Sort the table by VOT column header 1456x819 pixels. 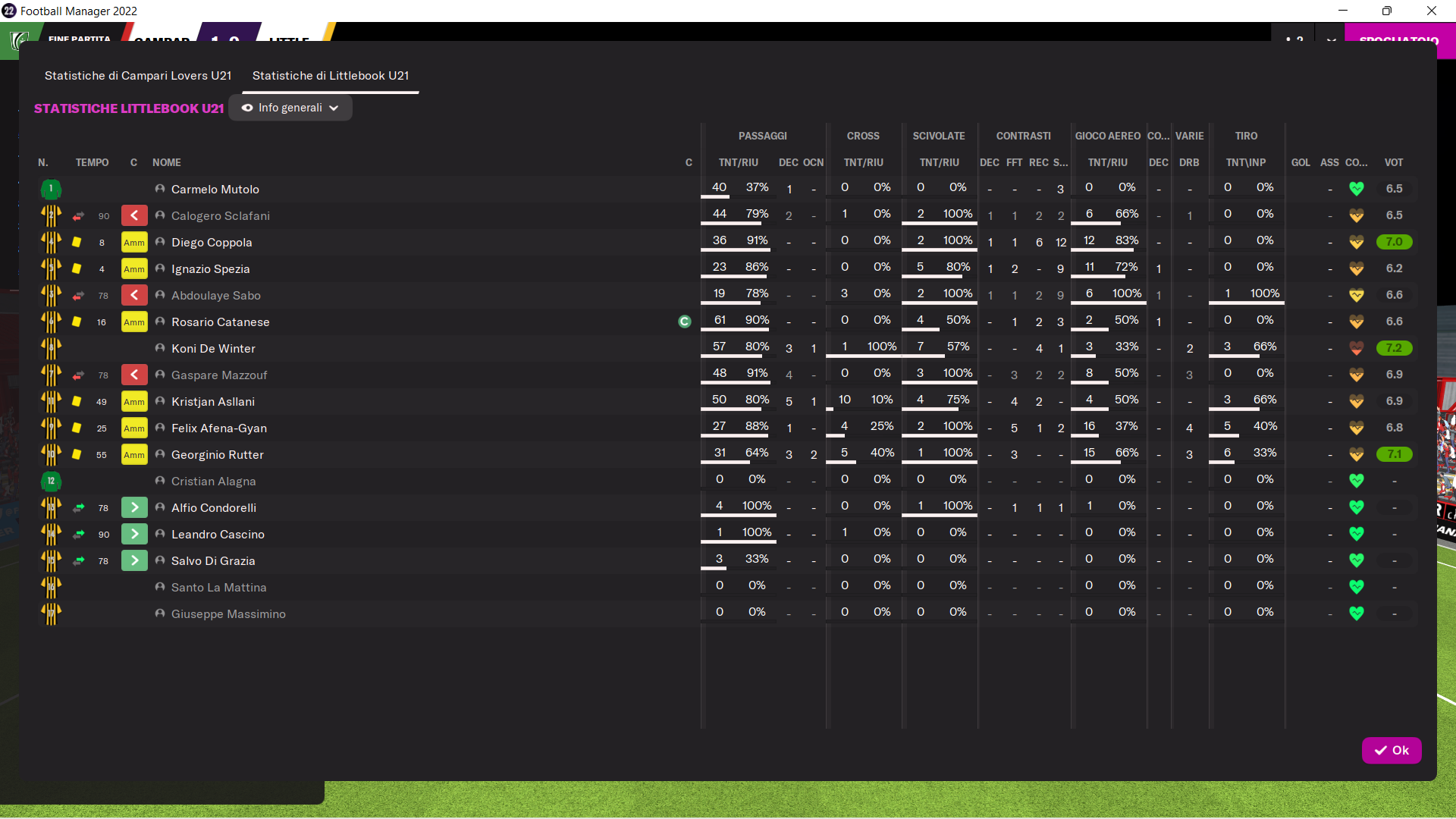[x=1393, y=163]
